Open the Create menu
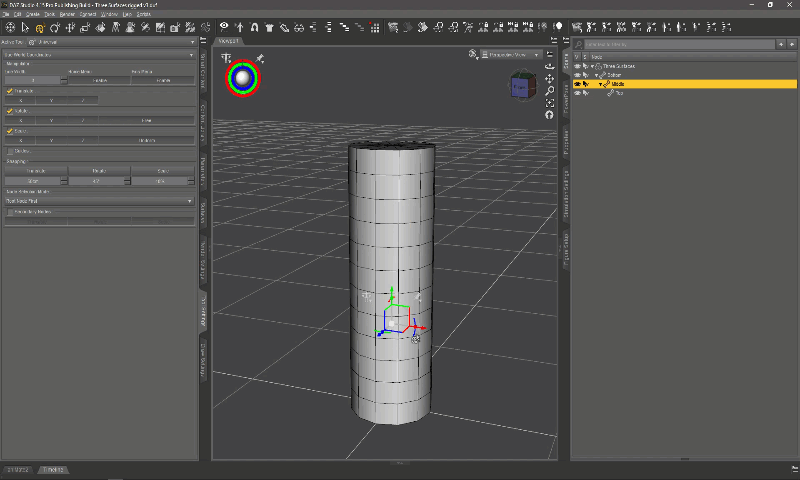 click(x=32, y=14)
